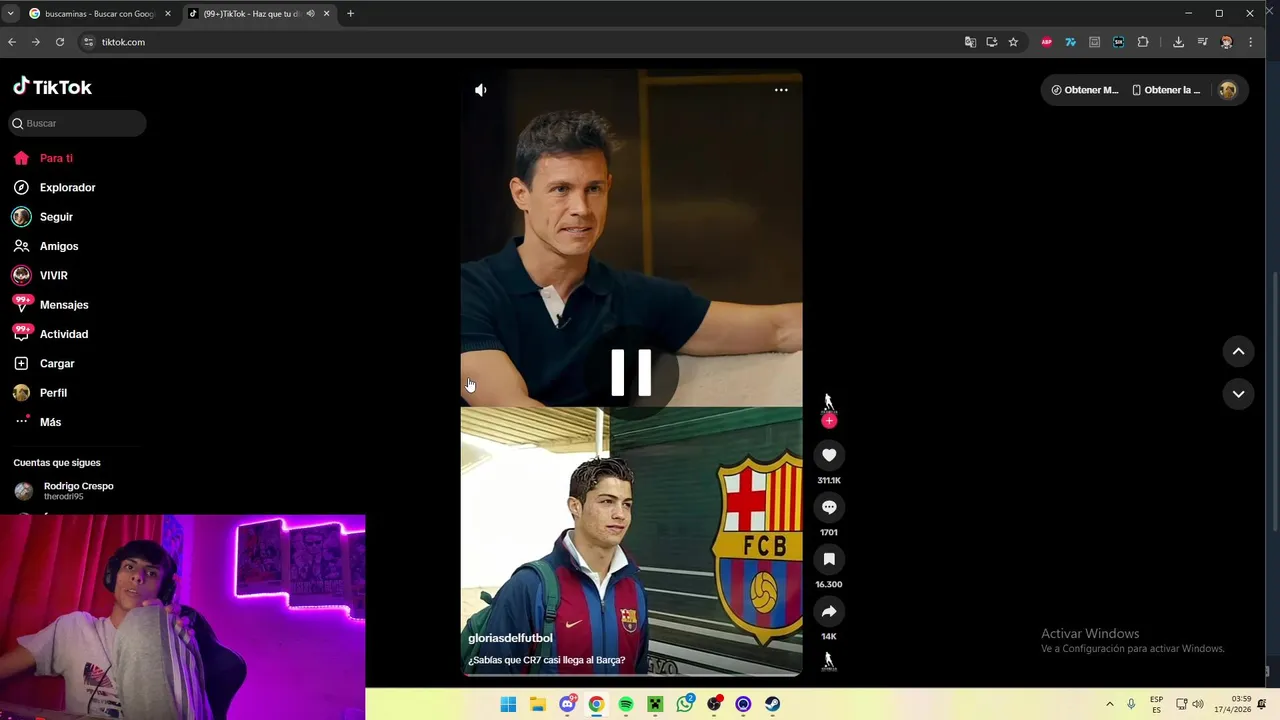The width and height of the screenshot is (1280, 720).
Task: Expand the hidden system tray icons
Action: coord(1109,704)
